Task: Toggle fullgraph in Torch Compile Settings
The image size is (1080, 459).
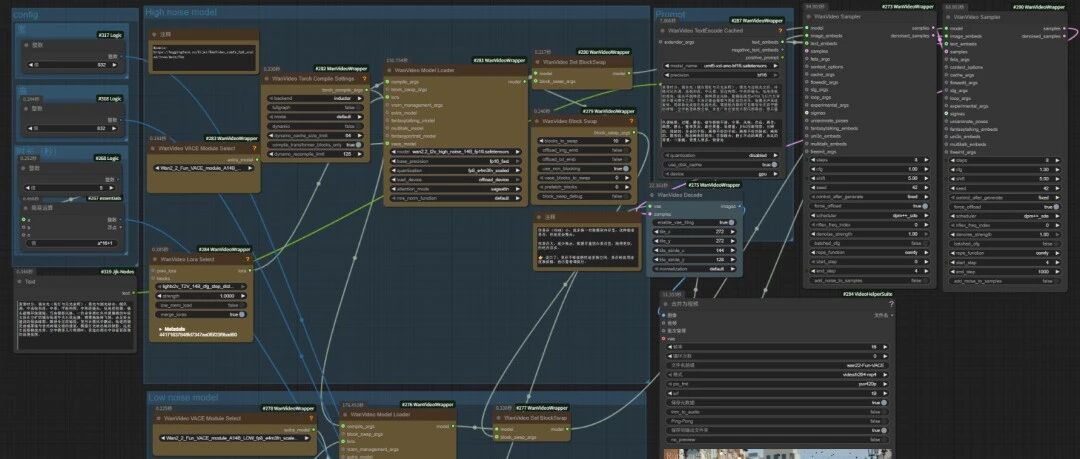Action: click(317, 108)
